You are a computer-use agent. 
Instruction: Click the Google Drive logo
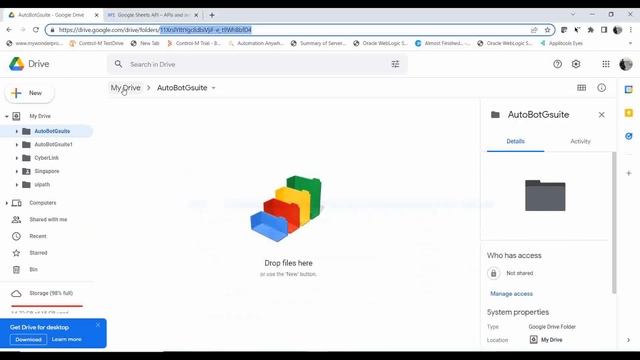[x=17, y=64]
